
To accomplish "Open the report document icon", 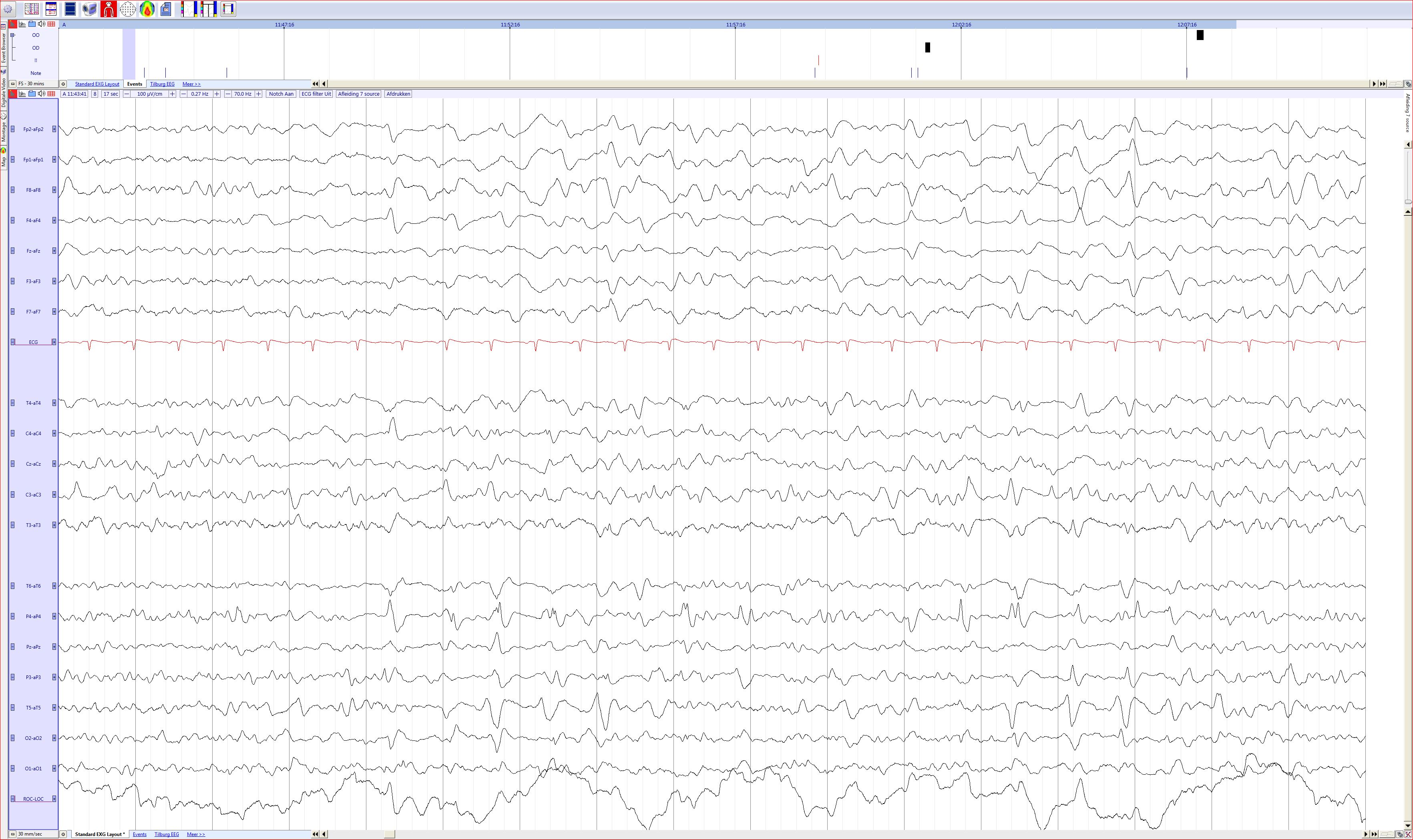I will [x=166, y=9].
